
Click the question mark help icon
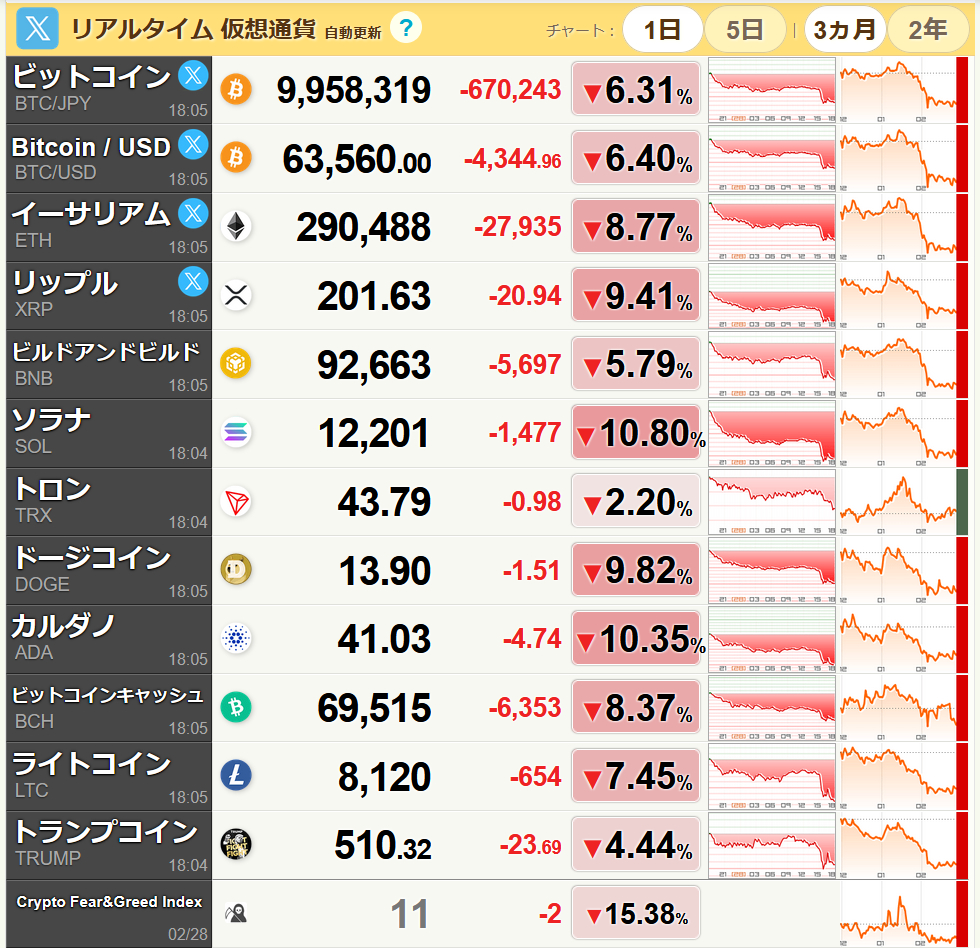[404, 28]
